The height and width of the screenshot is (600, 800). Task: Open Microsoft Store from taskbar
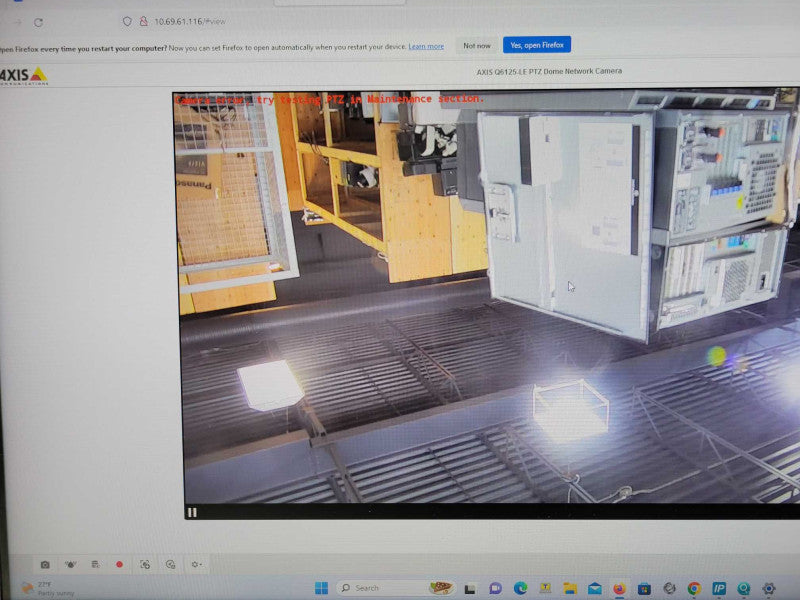click(x=644, y=589)
